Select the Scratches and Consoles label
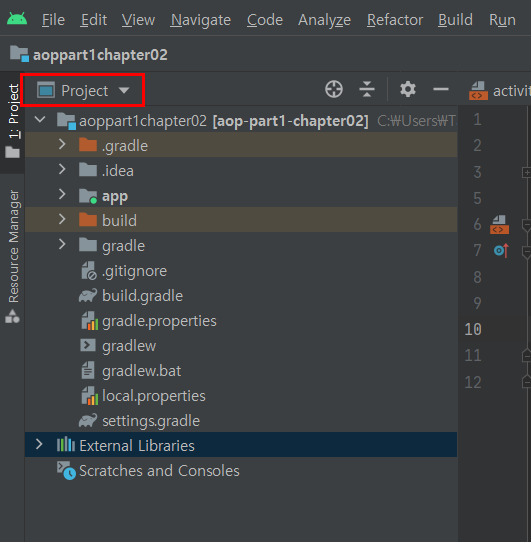 tap(159, 471)
